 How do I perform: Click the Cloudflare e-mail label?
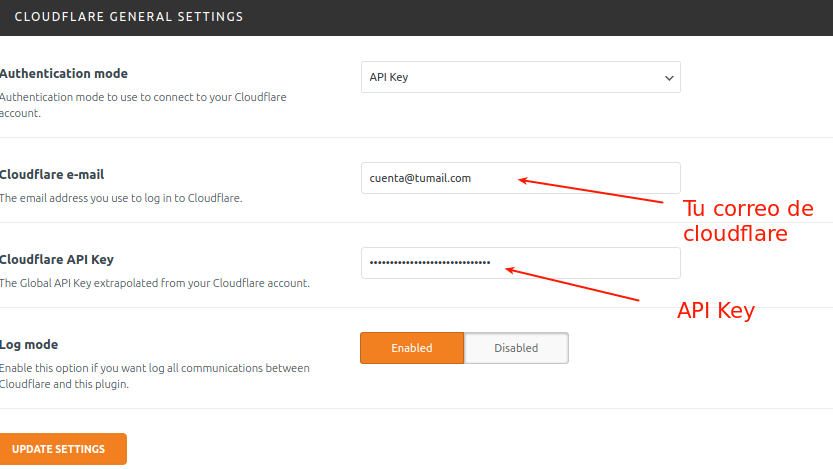(52, 174)
